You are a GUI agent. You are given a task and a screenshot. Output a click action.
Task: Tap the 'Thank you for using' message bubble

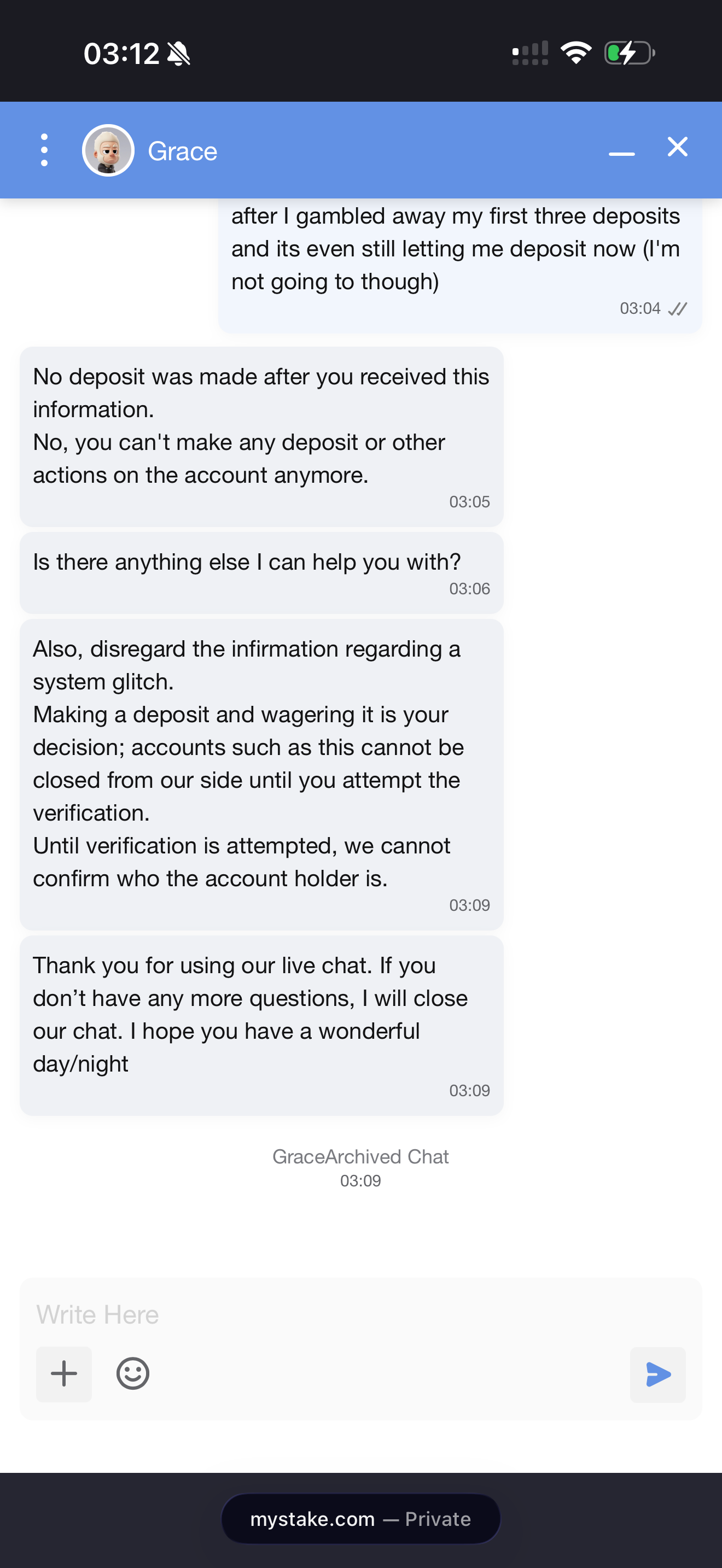(262, 1025)
